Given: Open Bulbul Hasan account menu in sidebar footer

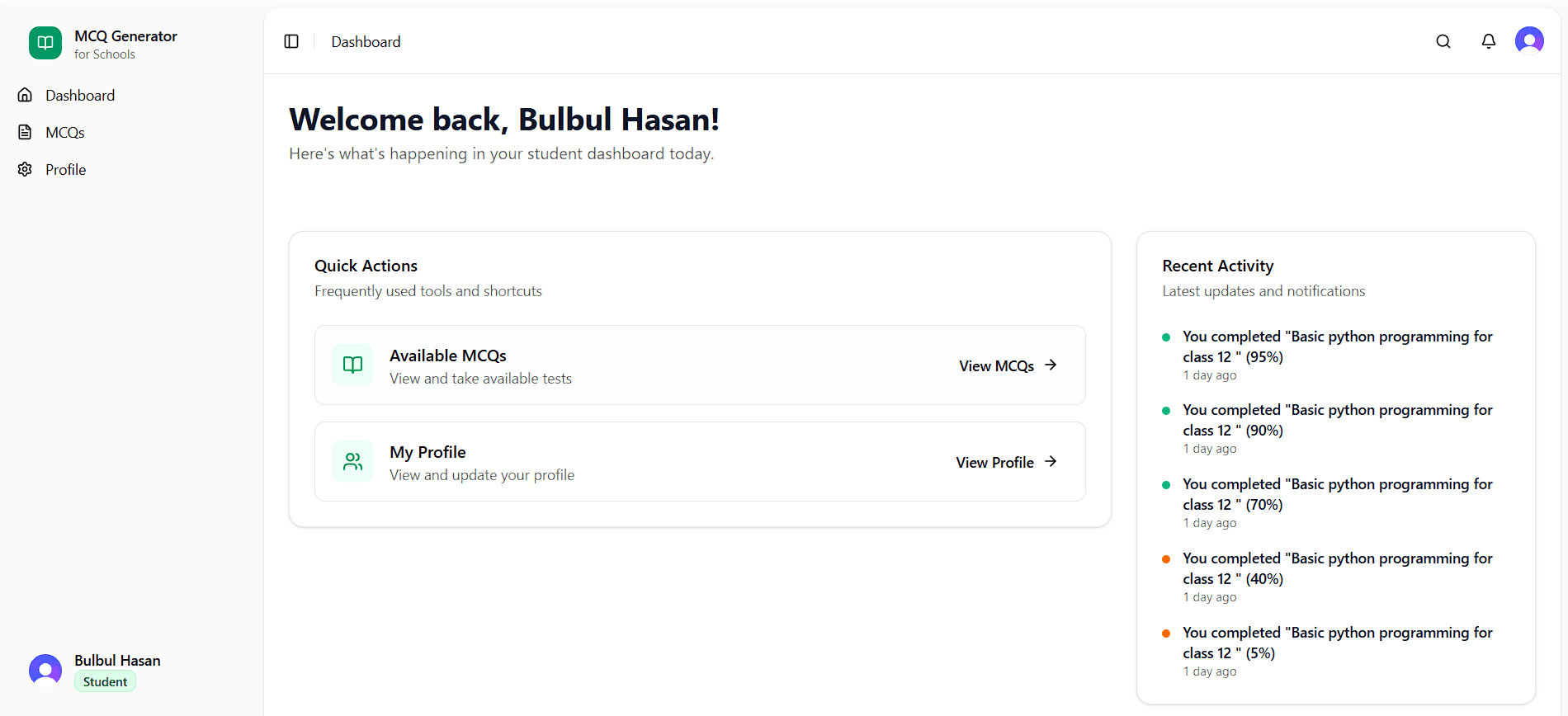Looking at the screenshot, I should [x=117, y=661].
